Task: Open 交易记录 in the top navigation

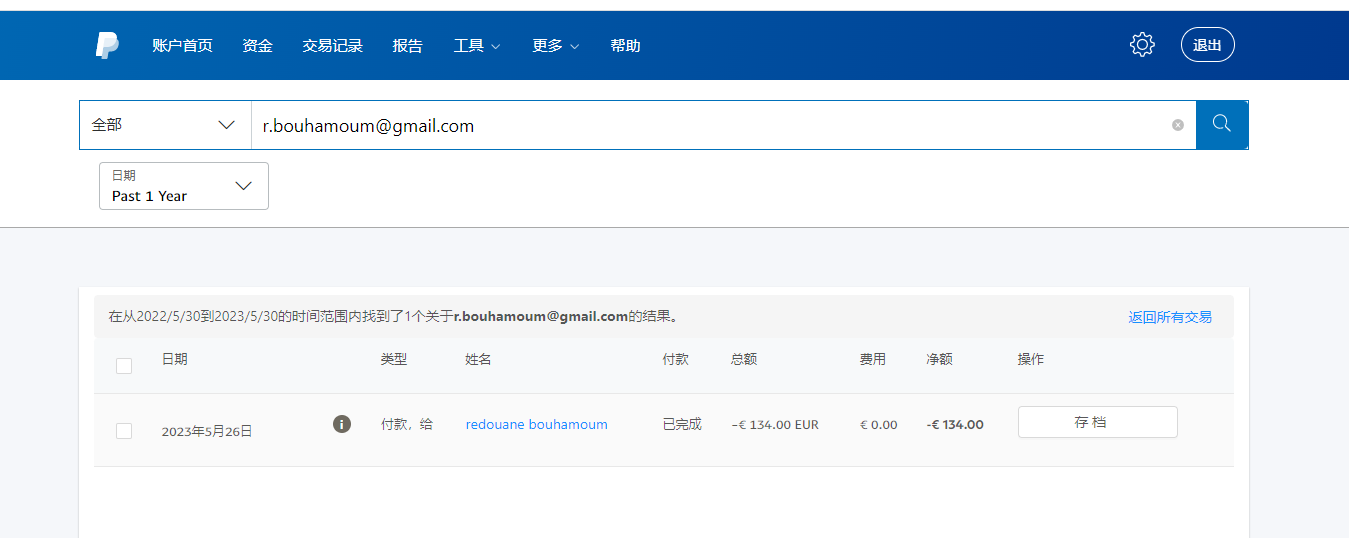Action: [332, 46]
